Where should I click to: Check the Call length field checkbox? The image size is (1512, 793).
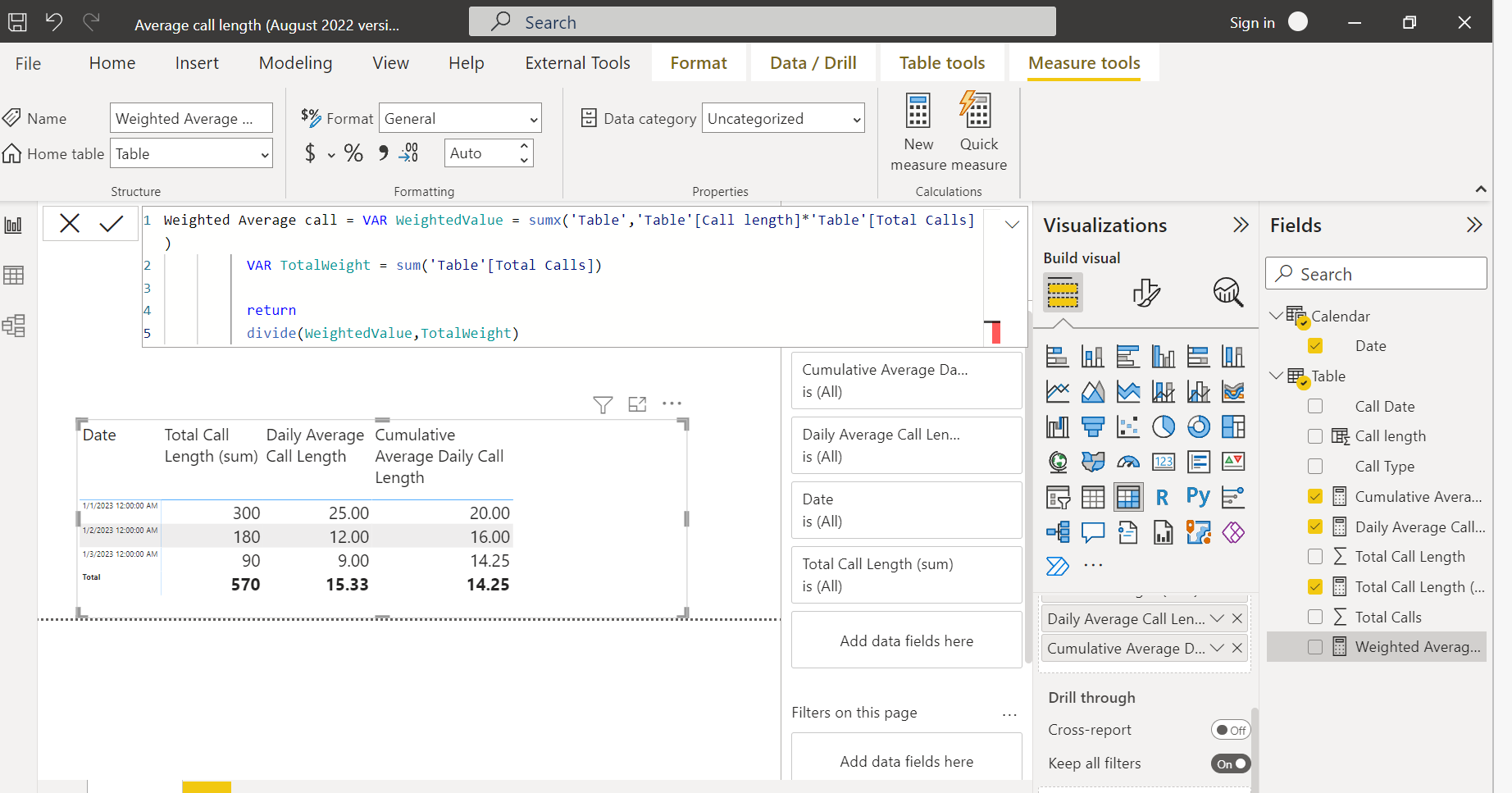pyautogui.click(x=1315, y=436)
